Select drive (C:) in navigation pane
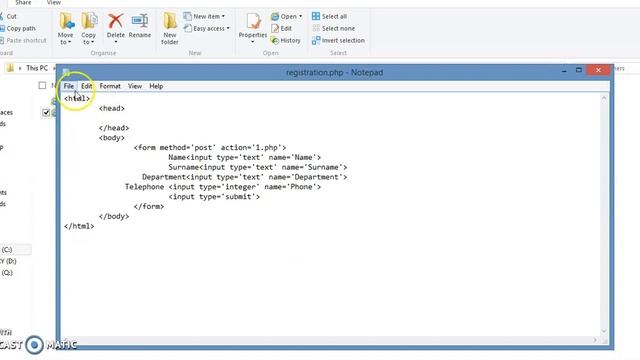This screenshot has height=360, width=640. (x=7, y=249)
